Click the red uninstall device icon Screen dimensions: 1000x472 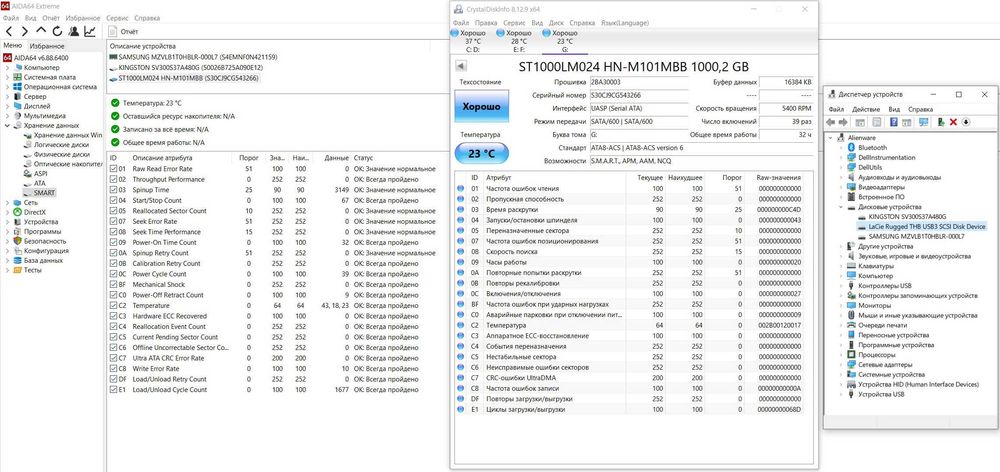pyautogui.click(x=953, y=122)
